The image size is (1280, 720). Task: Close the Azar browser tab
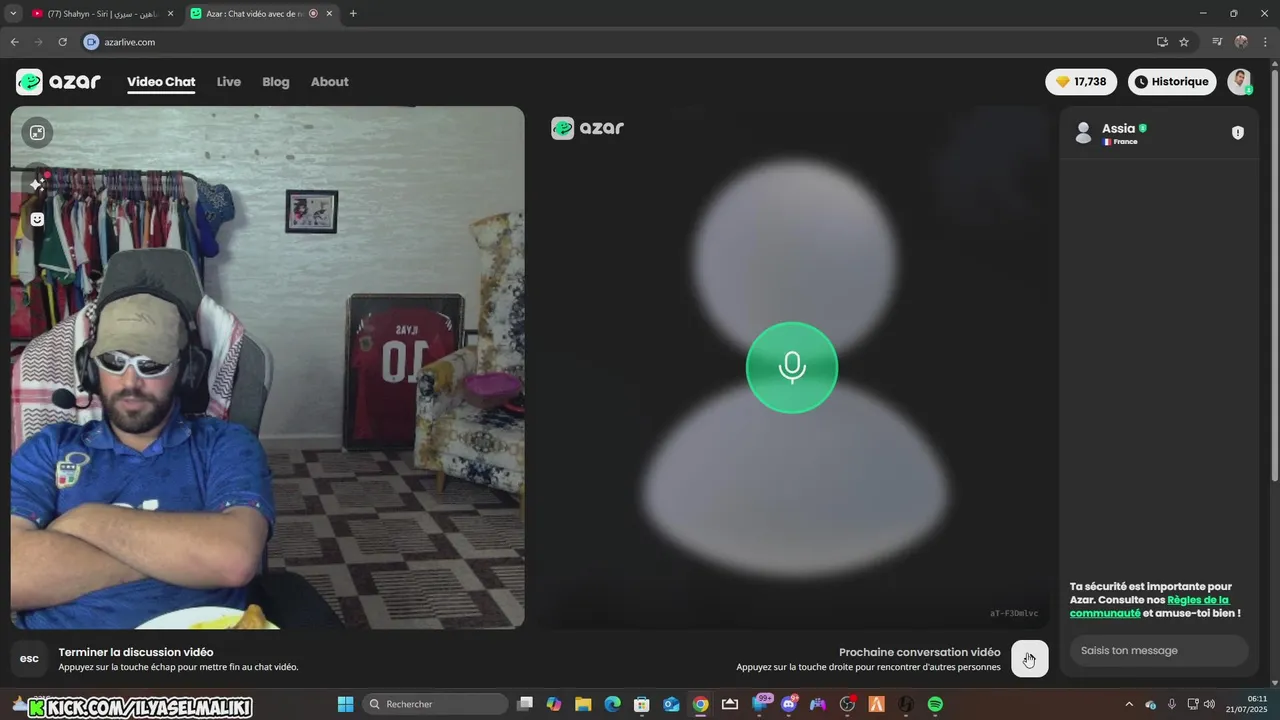[x=329, y=14]
